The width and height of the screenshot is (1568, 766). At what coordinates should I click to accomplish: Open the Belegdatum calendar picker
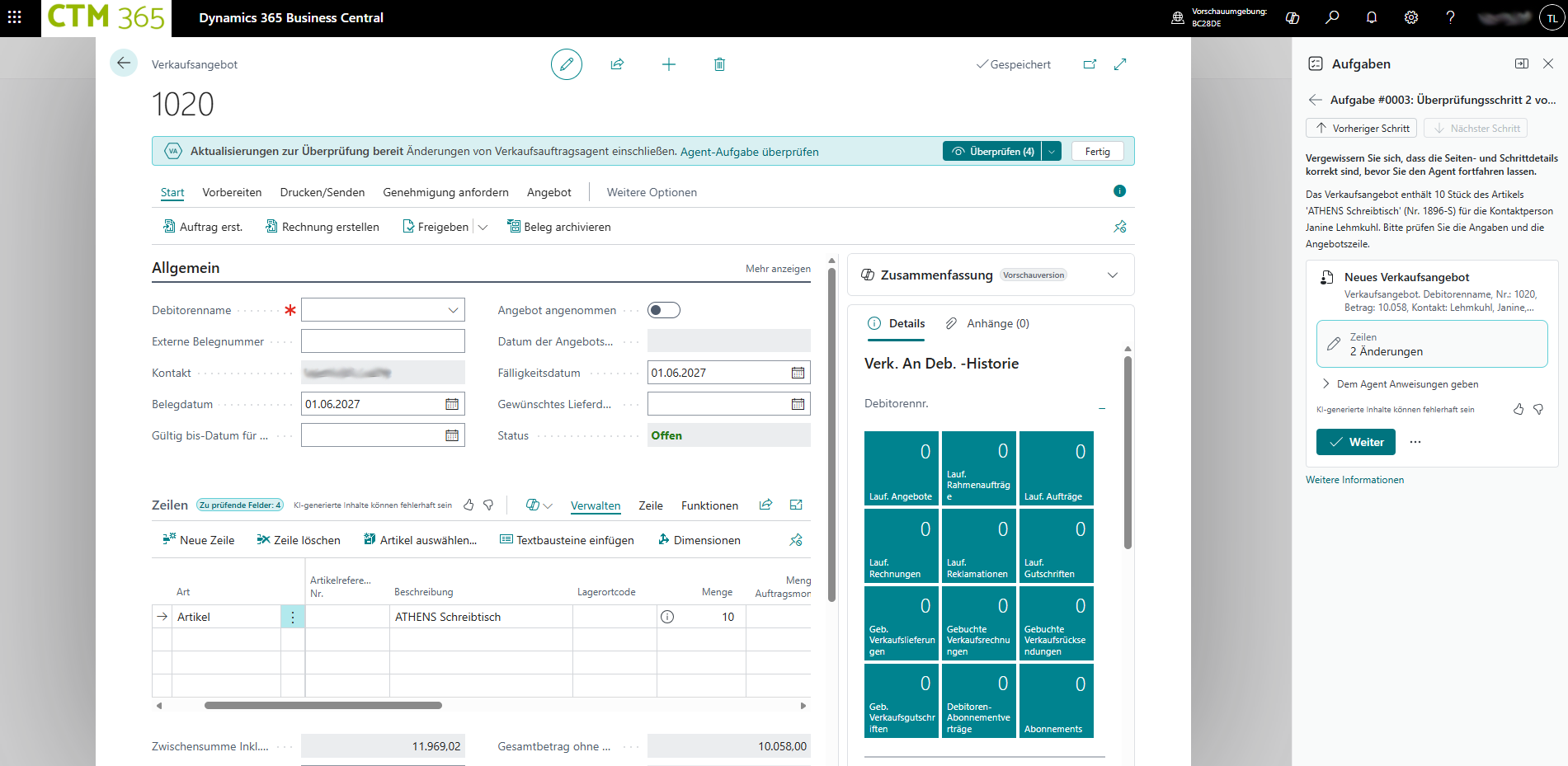452,404
